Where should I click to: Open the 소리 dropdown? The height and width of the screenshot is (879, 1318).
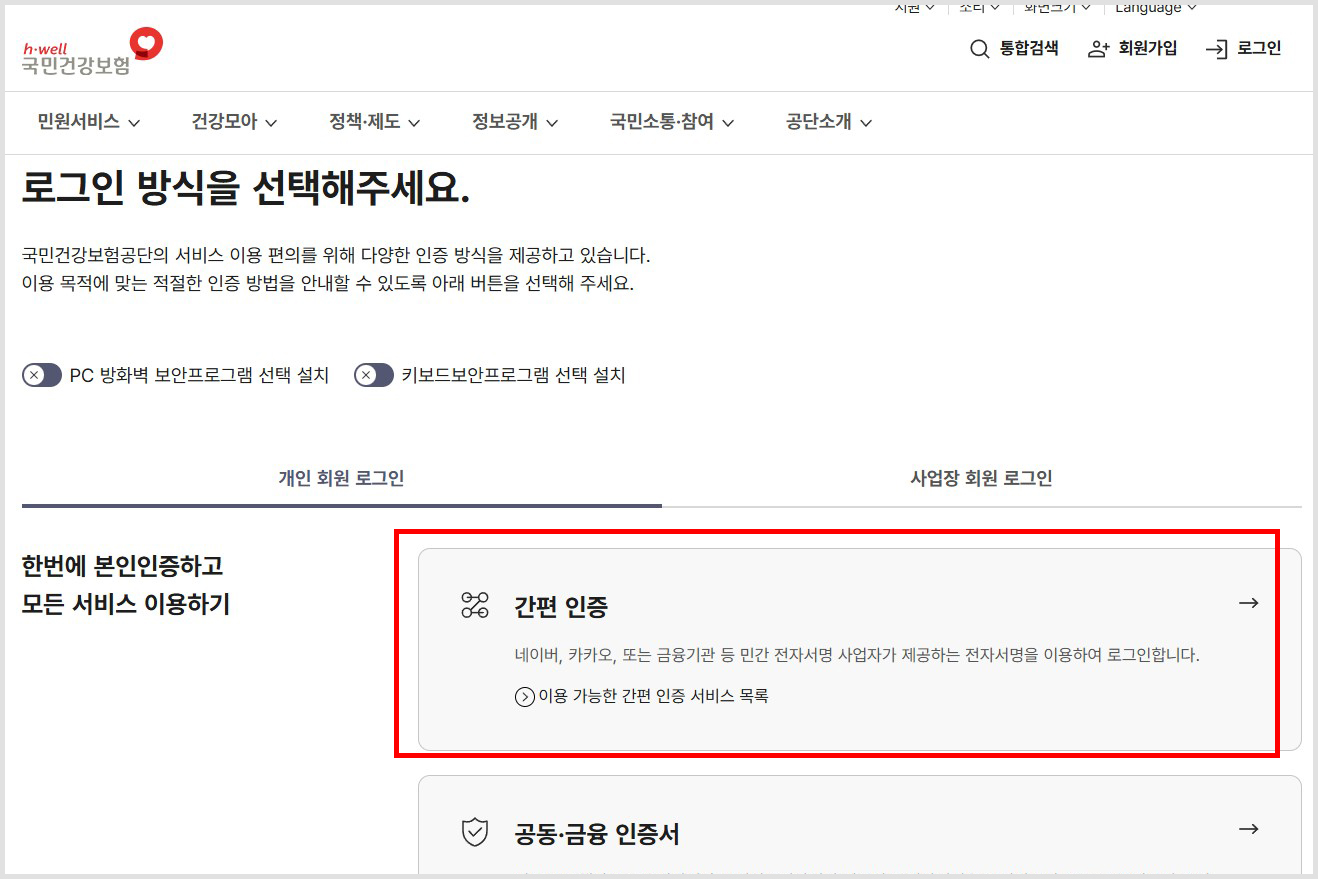[x=977, y=8]
